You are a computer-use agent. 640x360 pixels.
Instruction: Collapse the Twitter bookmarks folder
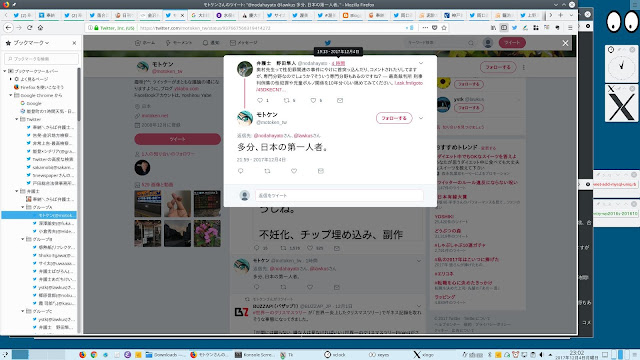(x=17, y=119)
